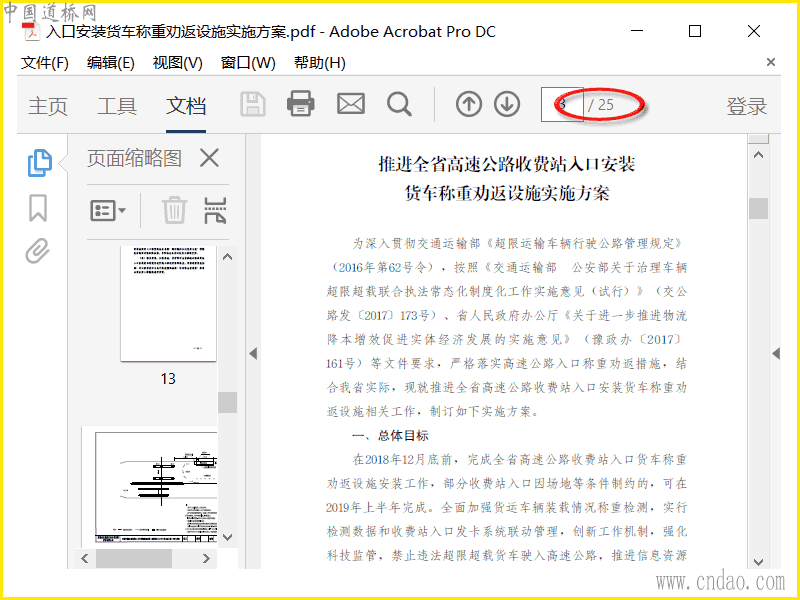The height and width of the screenshot is (600, 800).
Task: Open the 文件(F) menu
Action: (x=44, y=63)
